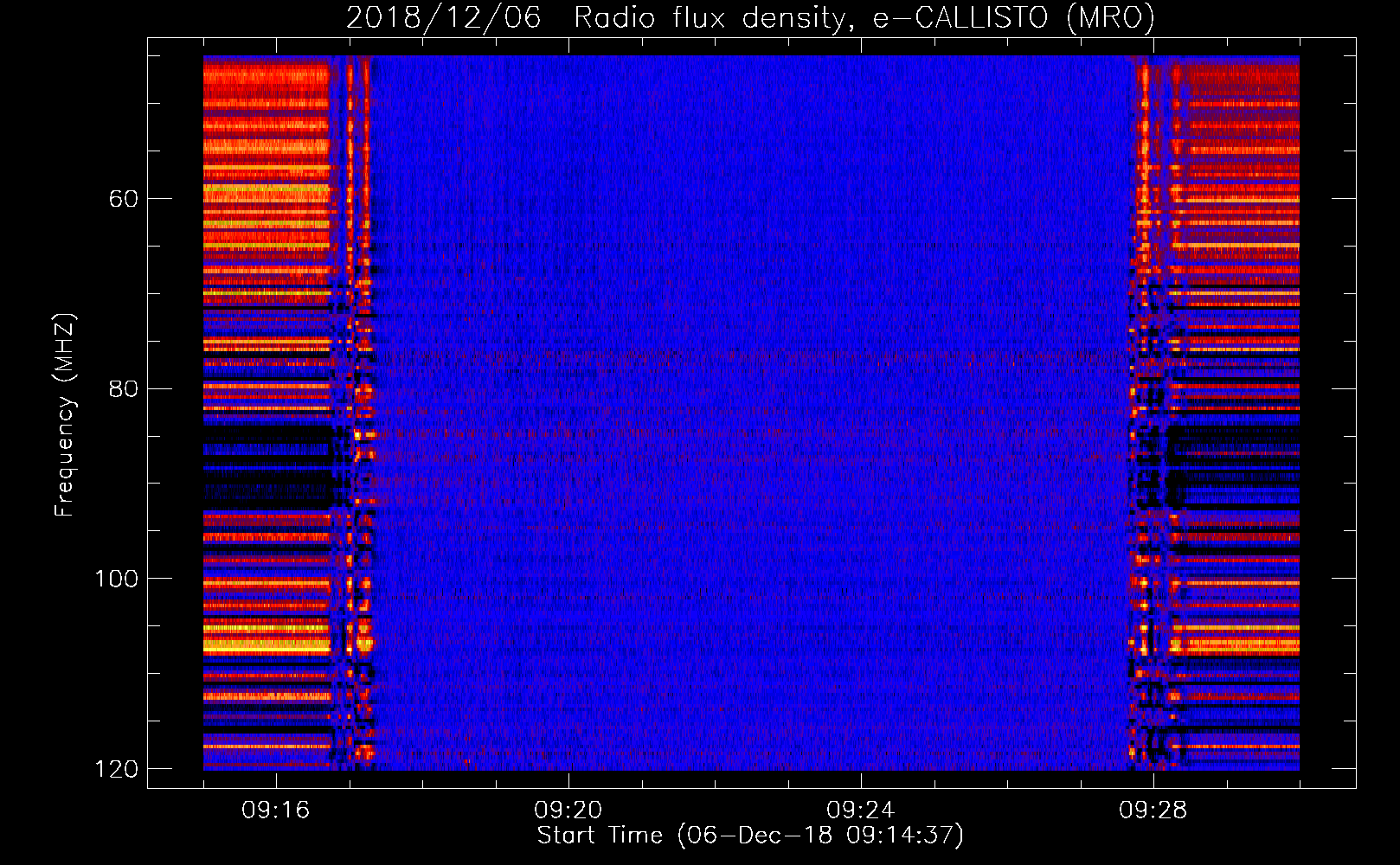
Task: Click the 09:16 time tick label
Action: (x=276, y=811)
